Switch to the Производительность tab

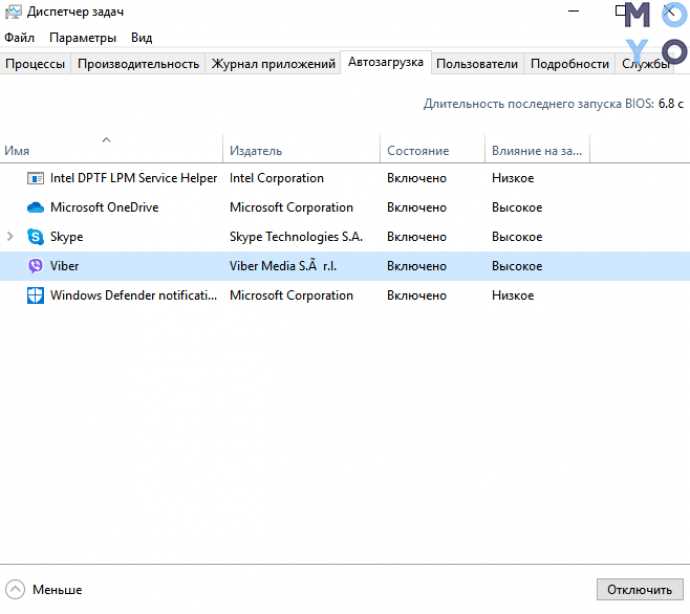(x=138, y=64)
